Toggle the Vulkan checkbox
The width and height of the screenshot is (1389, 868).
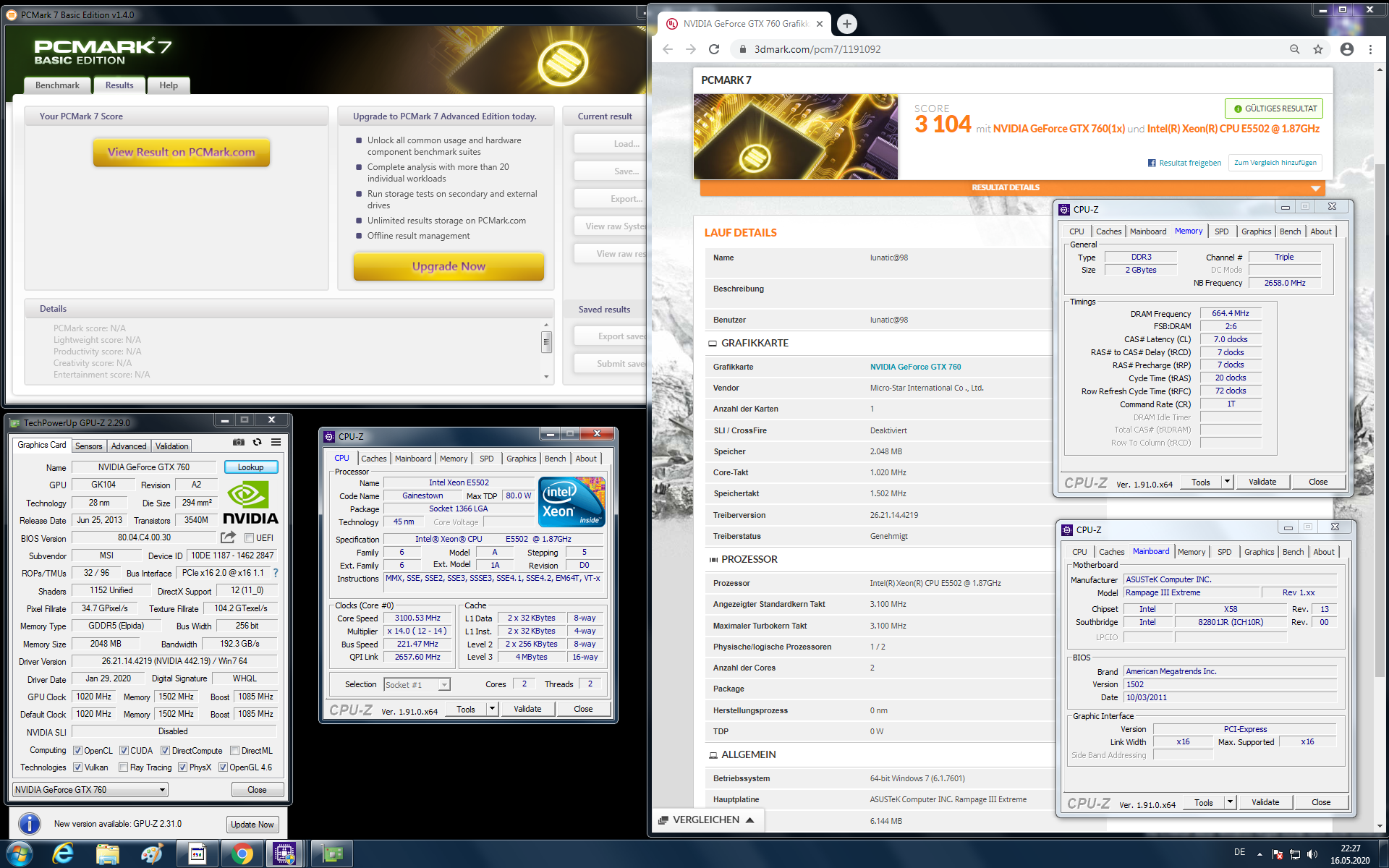[x=78, y=767]
